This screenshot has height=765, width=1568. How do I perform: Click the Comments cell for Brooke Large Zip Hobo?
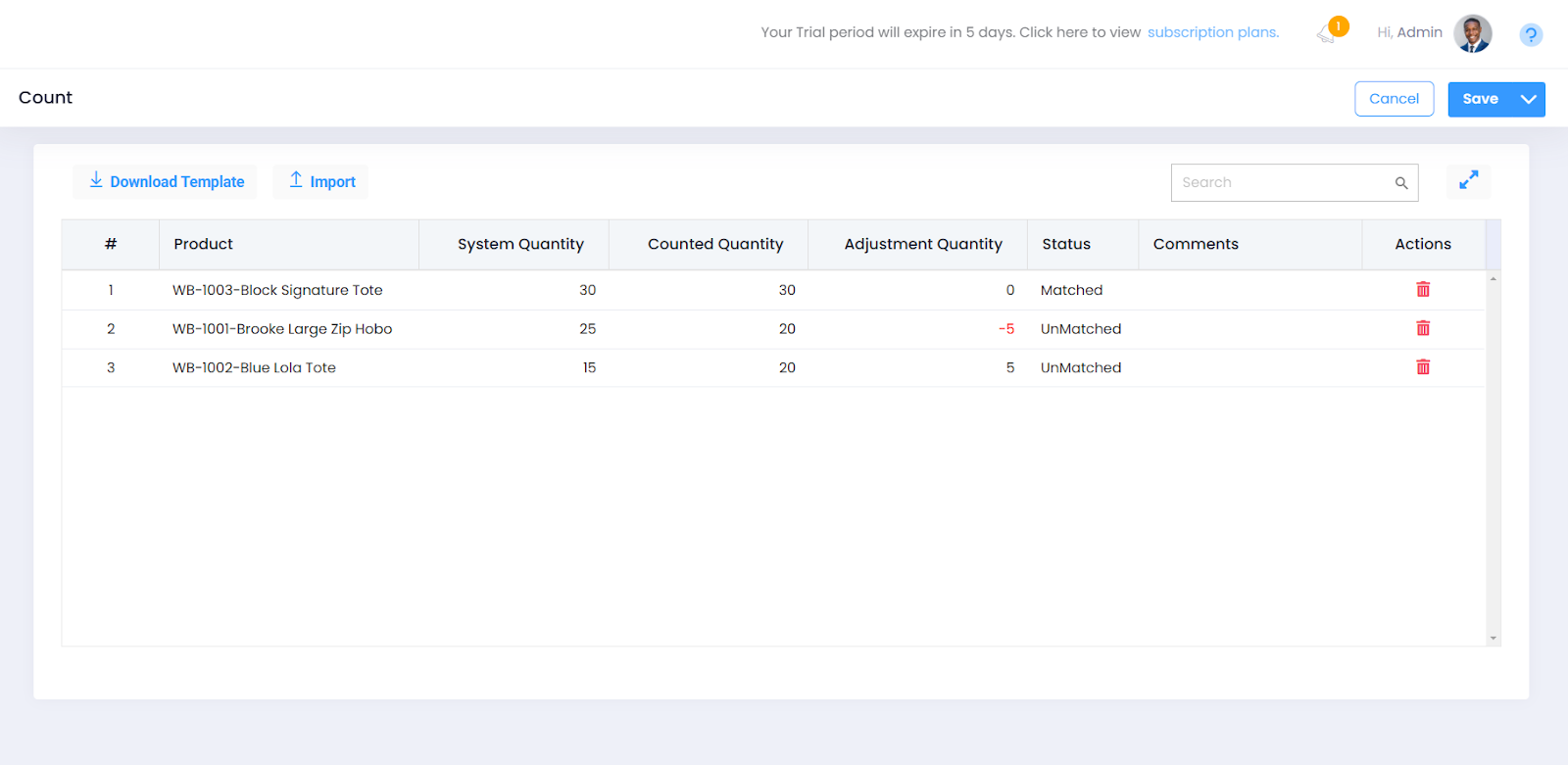(x=1249, y=329)
